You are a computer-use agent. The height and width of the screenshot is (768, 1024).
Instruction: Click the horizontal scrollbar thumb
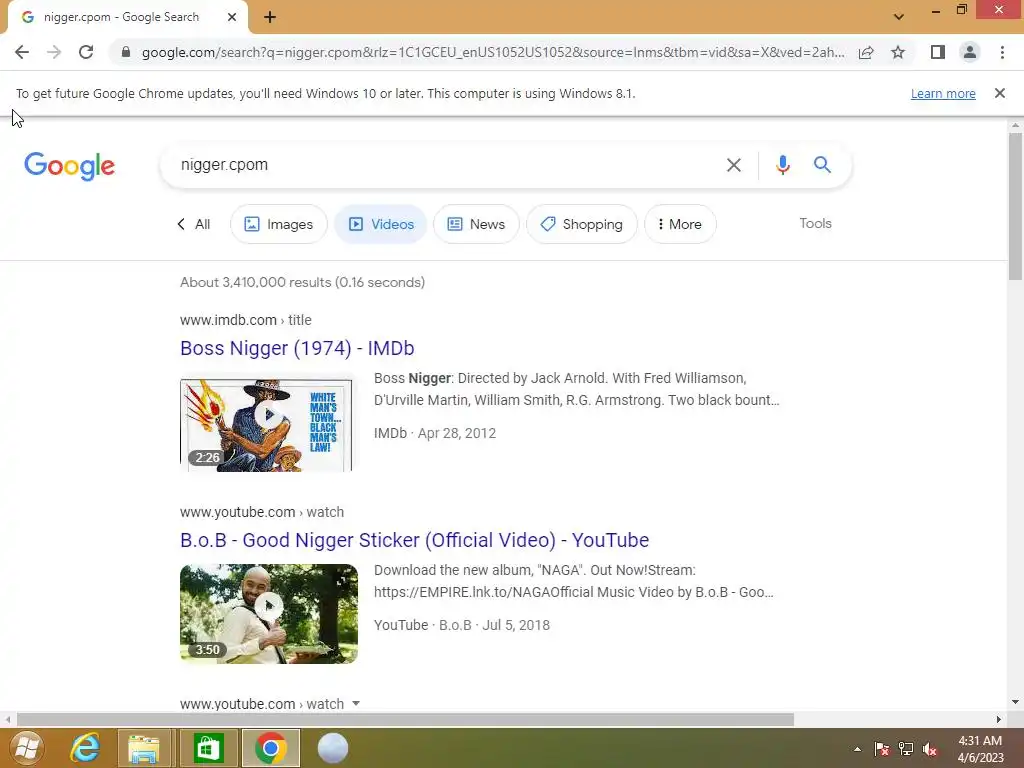tap(405, 719)
